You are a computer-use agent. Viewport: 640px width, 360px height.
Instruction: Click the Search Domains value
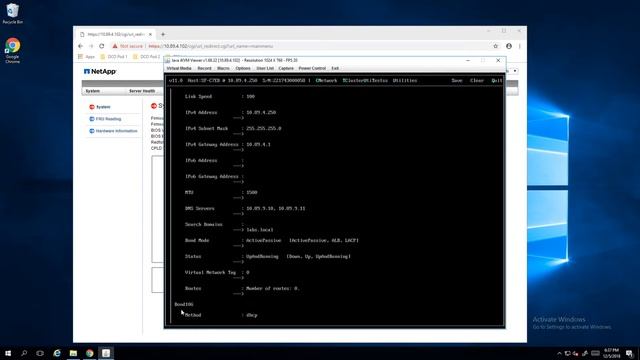click(260, 230)
